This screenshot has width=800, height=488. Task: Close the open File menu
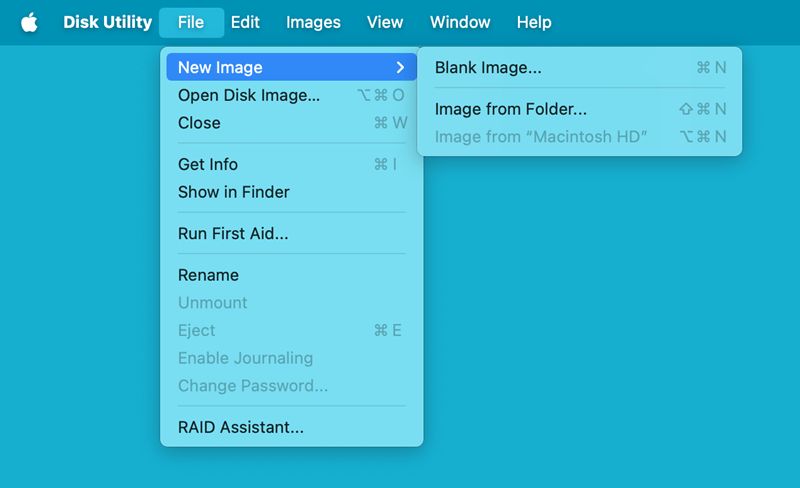click(191, 22)
